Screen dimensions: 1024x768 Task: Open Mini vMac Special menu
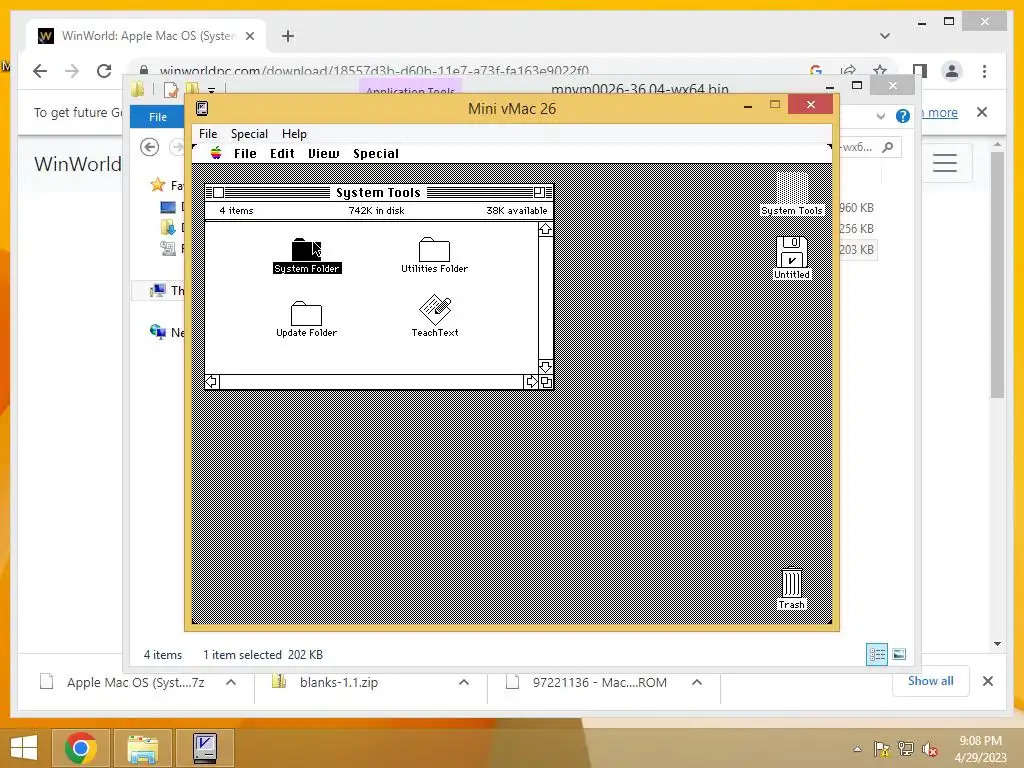pos(249,134)
